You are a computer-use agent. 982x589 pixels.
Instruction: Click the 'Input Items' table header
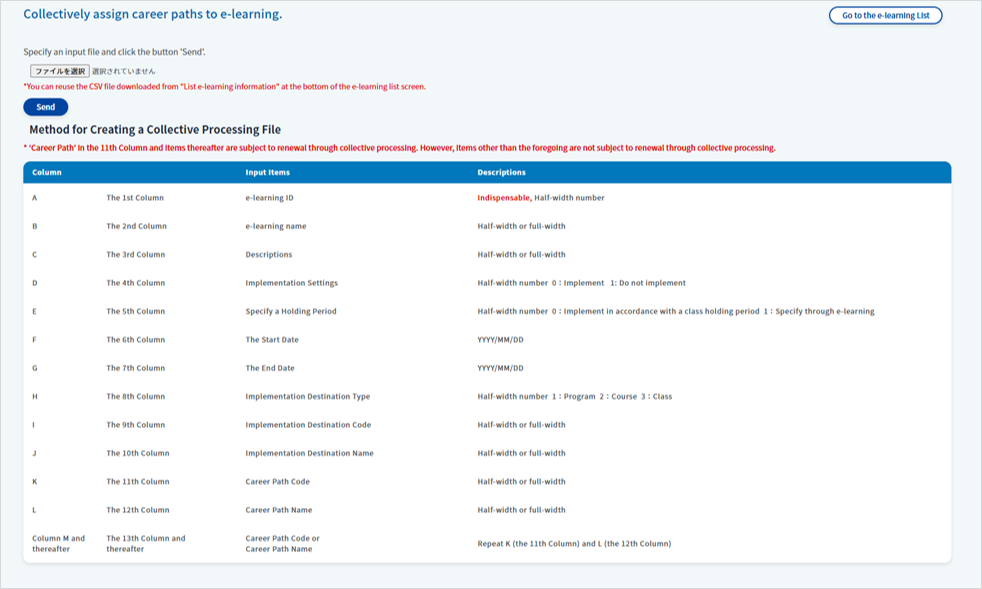tap(268, 172)
